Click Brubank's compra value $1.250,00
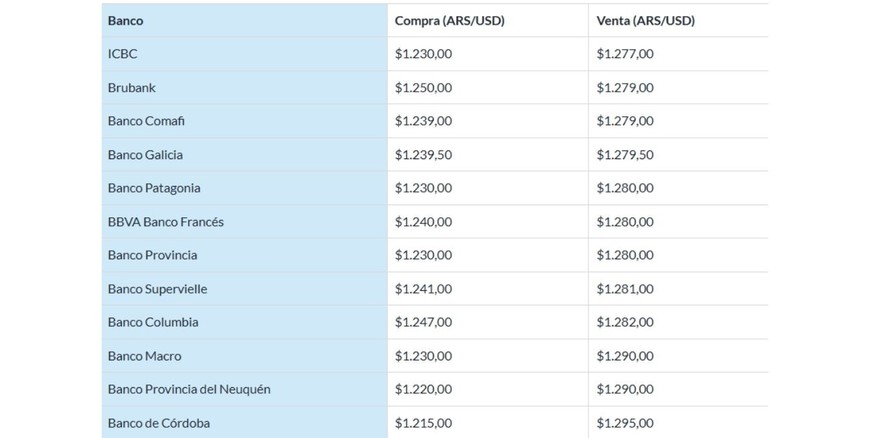870x438 pixels. tap(424, 88)
